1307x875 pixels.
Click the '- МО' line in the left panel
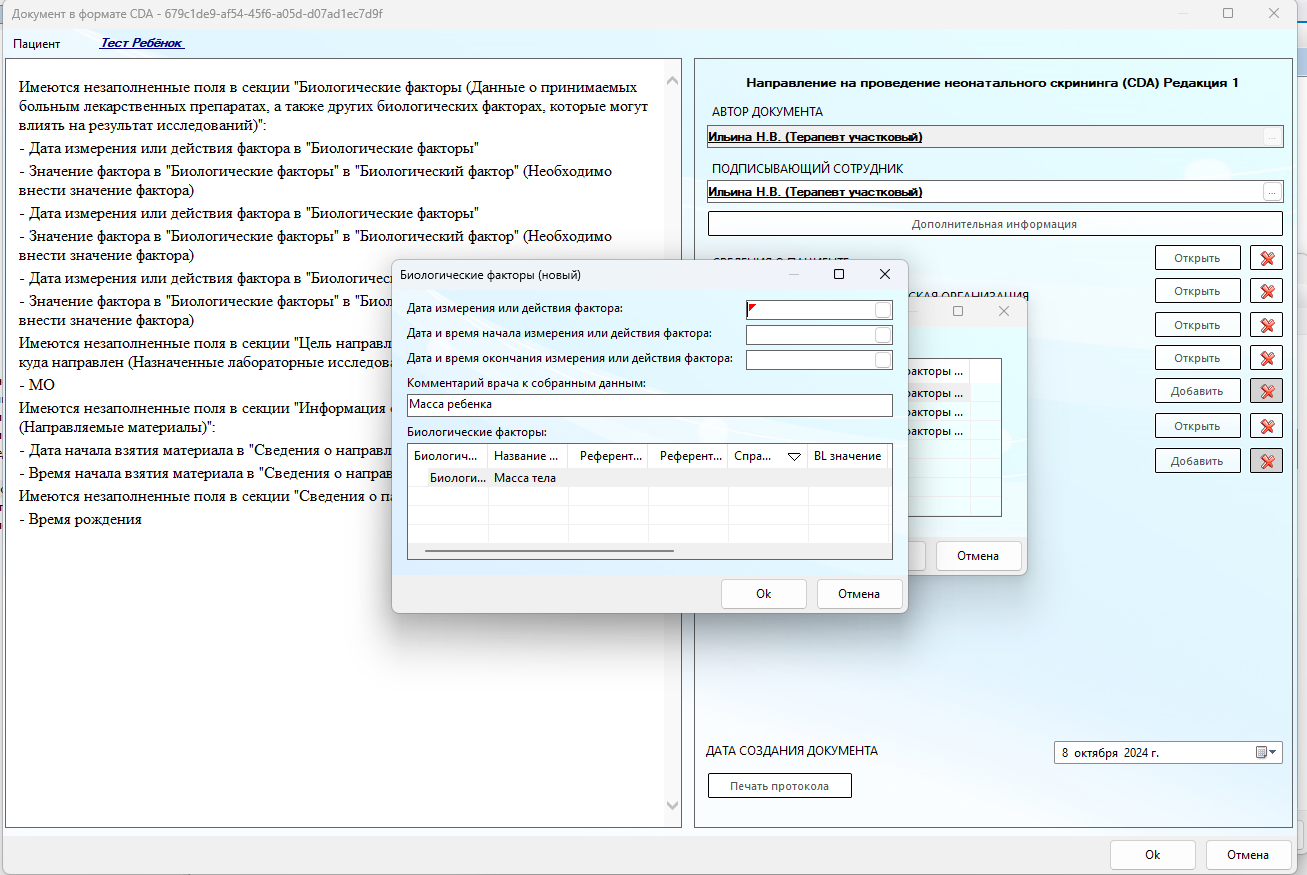(36, 385)
